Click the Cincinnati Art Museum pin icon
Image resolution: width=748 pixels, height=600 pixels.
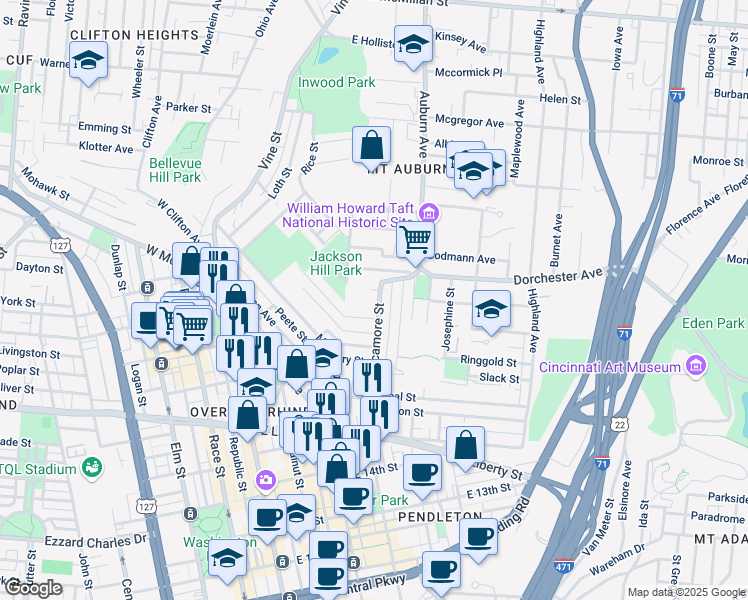point(696,367)
